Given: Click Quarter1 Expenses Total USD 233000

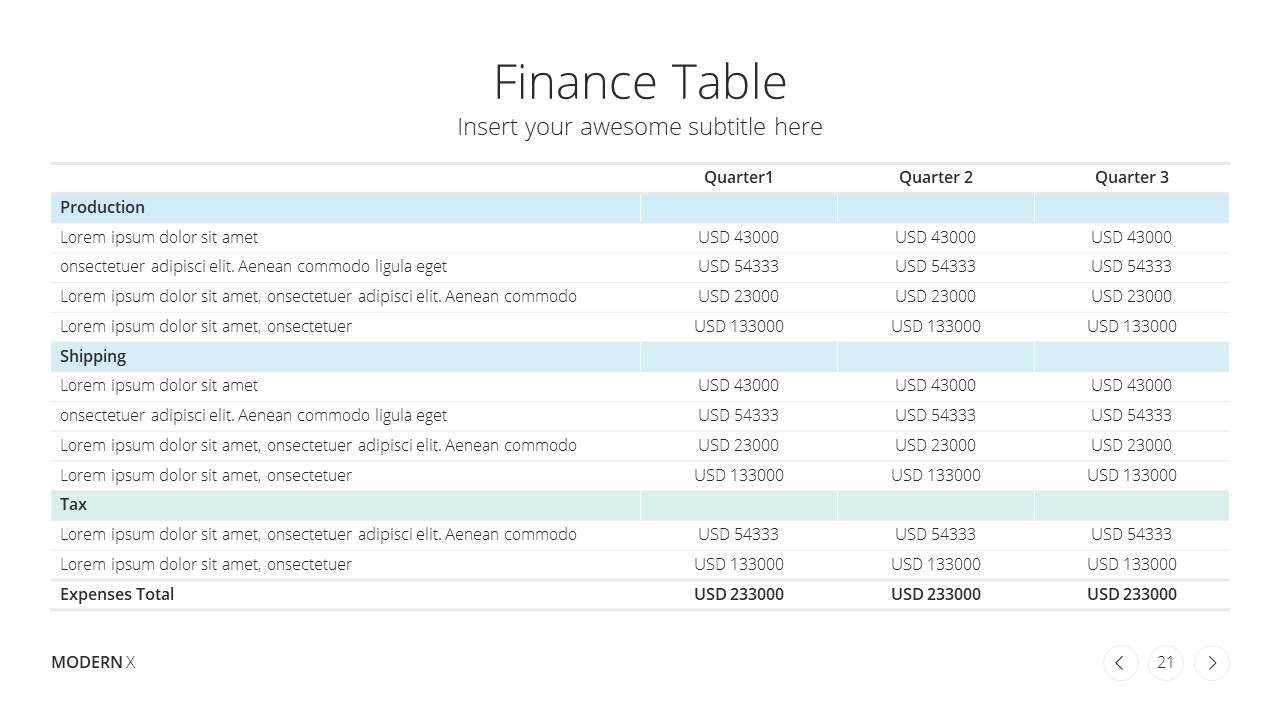Looking at the screenshot, I should (x=739, y=594).
